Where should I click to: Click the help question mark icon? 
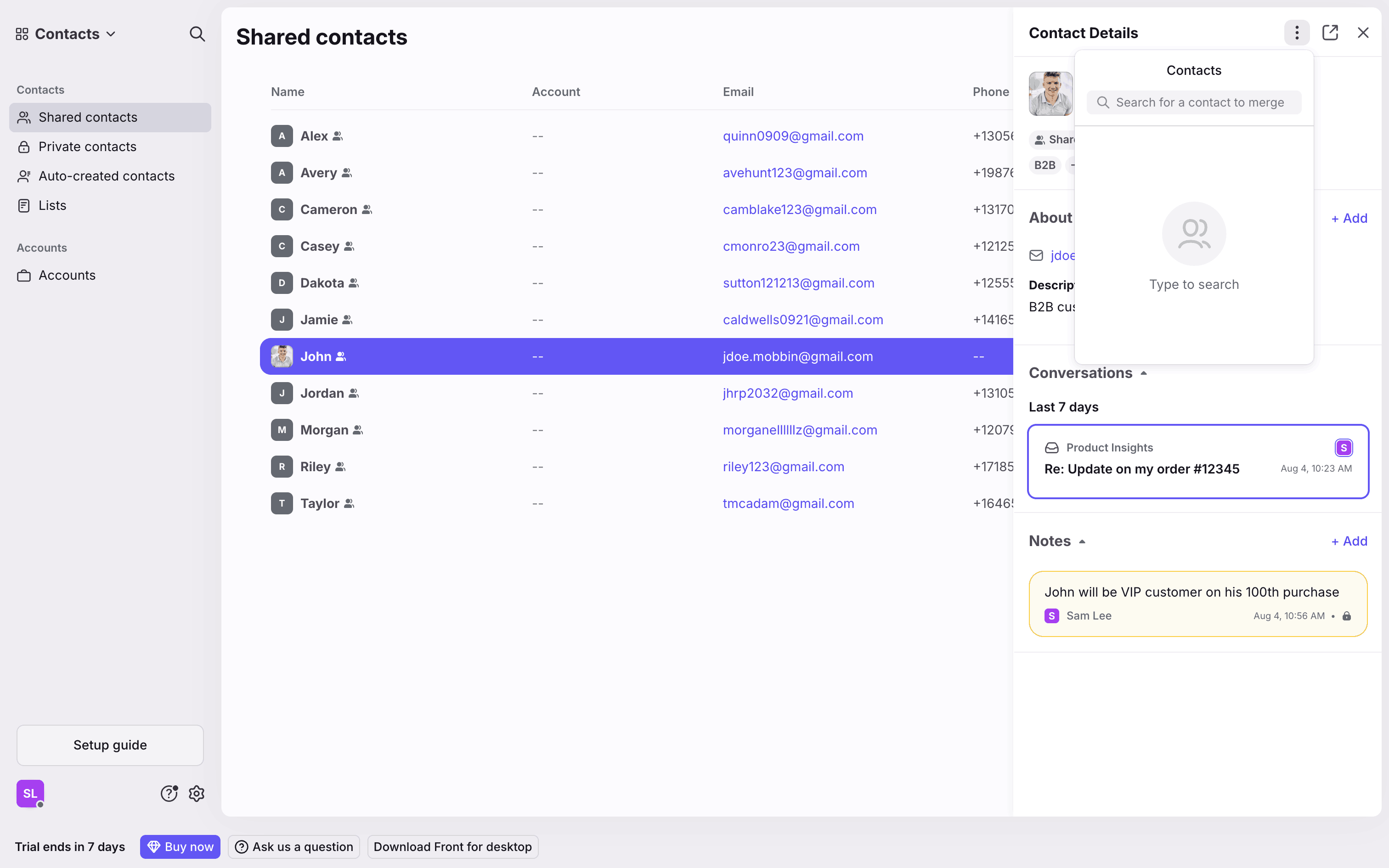(169, 794)
